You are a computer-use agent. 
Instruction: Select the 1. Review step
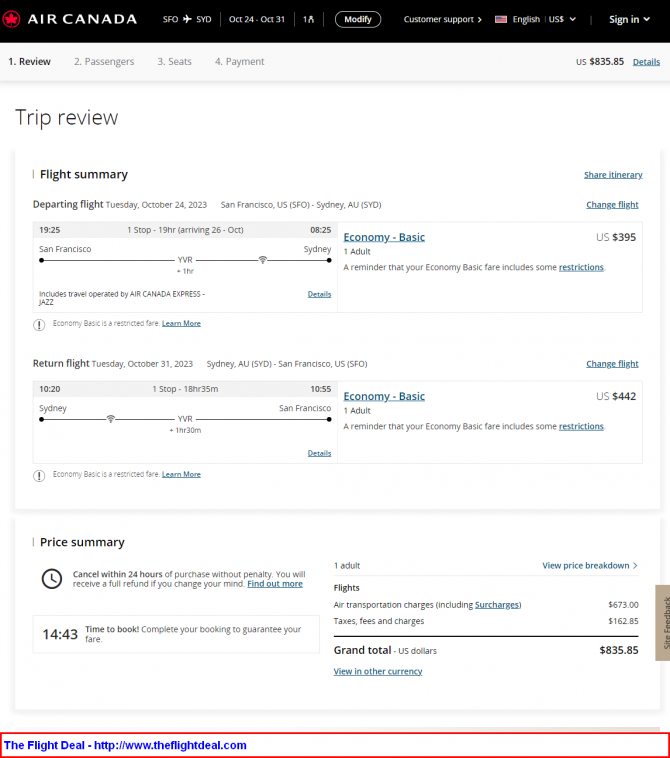[29, 61]
